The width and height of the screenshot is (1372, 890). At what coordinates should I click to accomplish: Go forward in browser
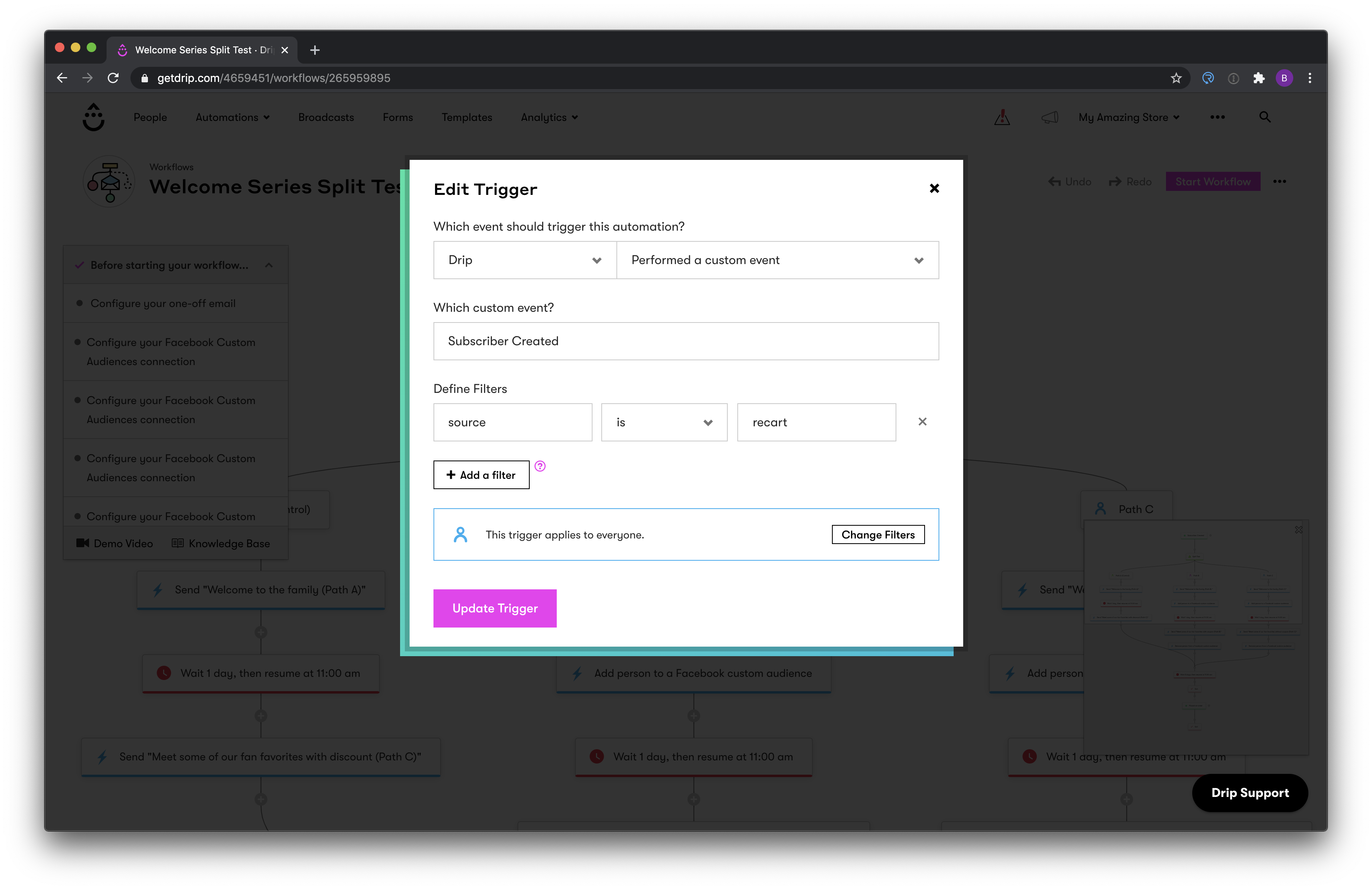pos(87,78)
